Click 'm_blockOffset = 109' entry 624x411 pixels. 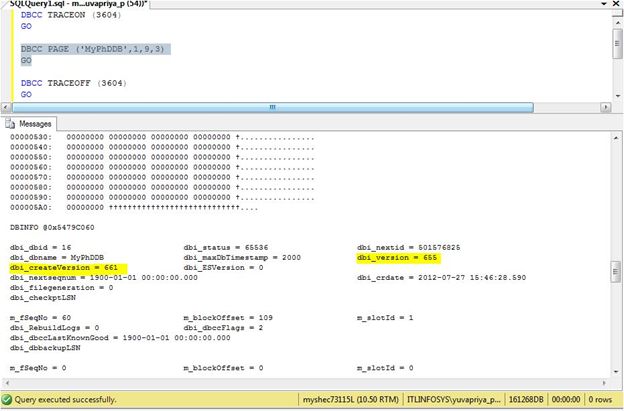(x=228, y=318)
